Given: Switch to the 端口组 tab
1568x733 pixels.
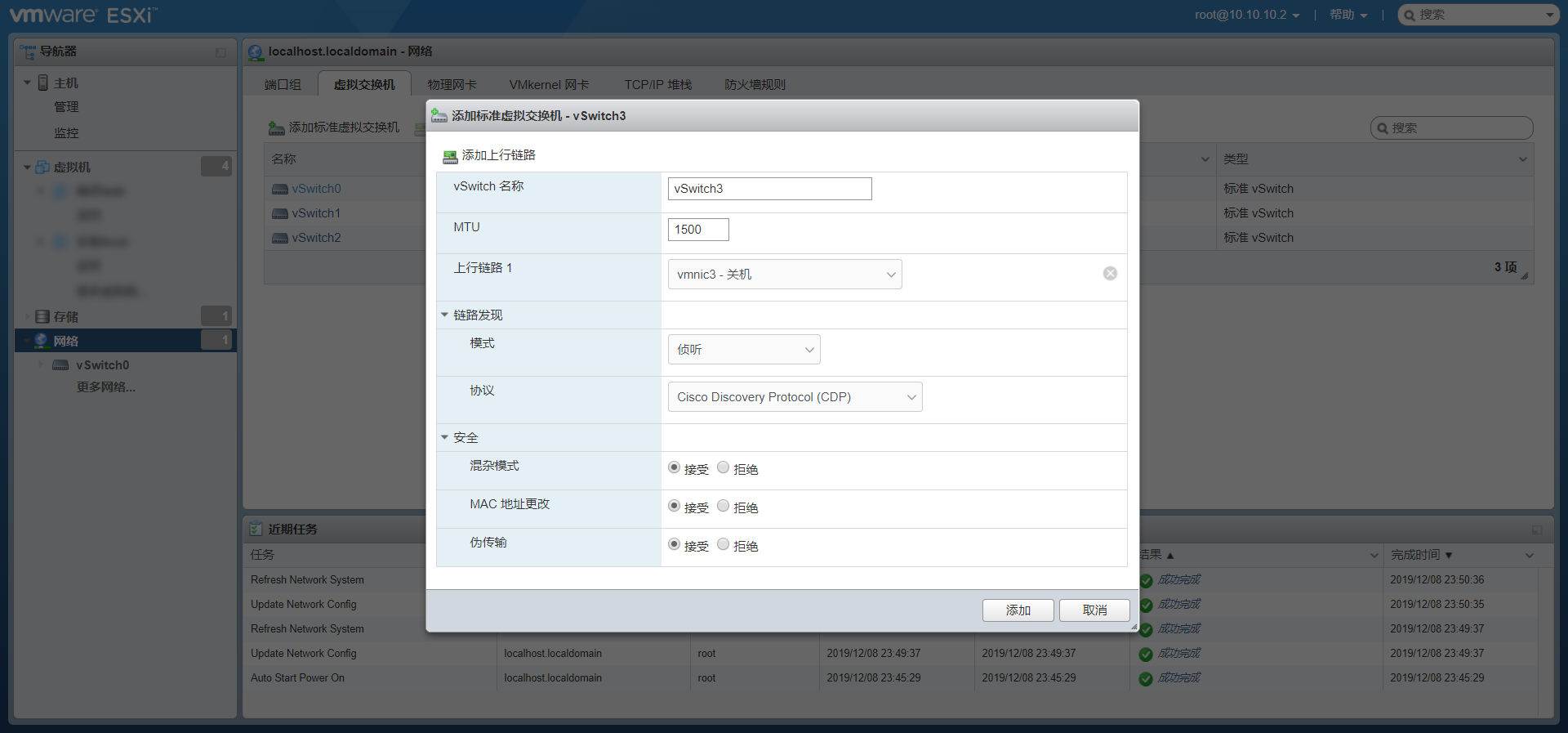Looking at the screenshot, I should [x=283, y=85].
